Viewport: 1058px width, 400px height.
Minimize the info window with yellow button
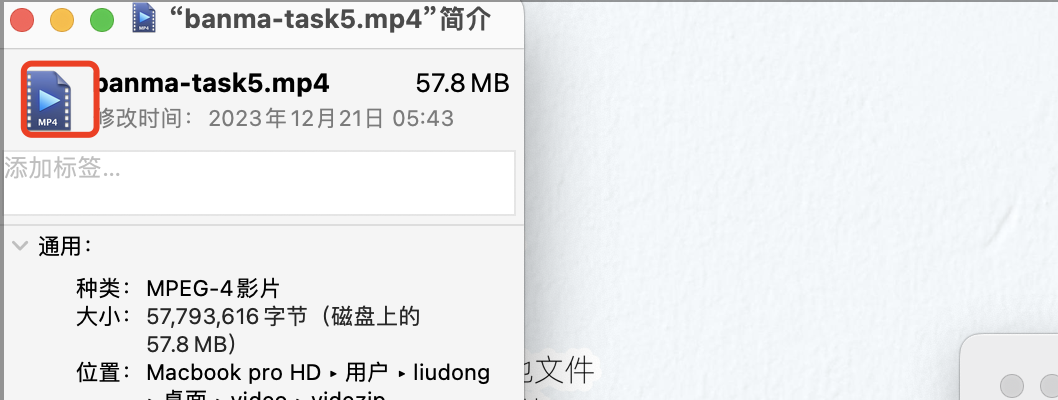pos(62,20)
